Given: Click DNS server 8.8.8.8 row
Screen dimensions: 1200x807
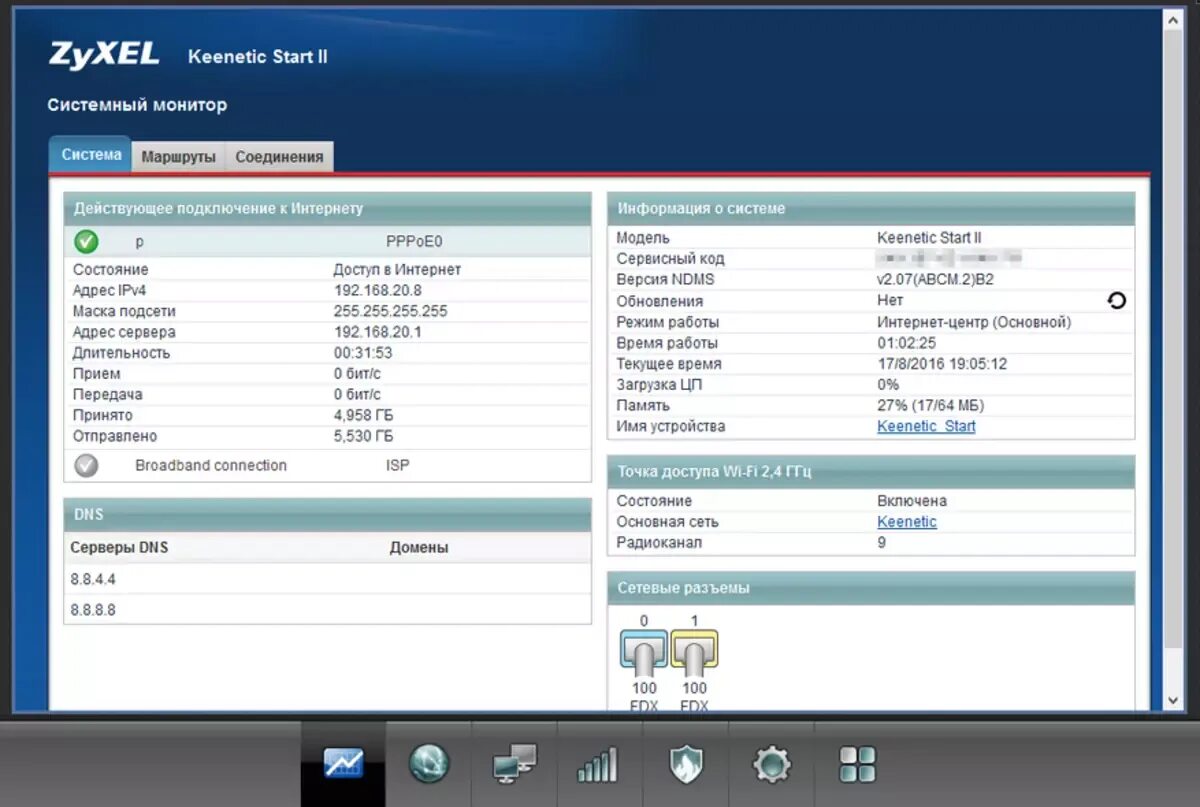Looking at the screenshot, I should click(328, 609).
